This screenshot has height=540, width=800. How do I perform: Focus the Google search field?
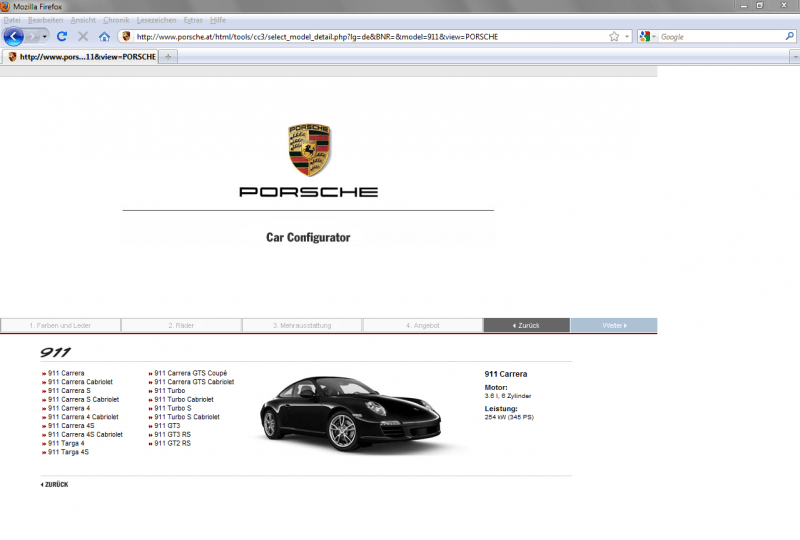(721, 37)
